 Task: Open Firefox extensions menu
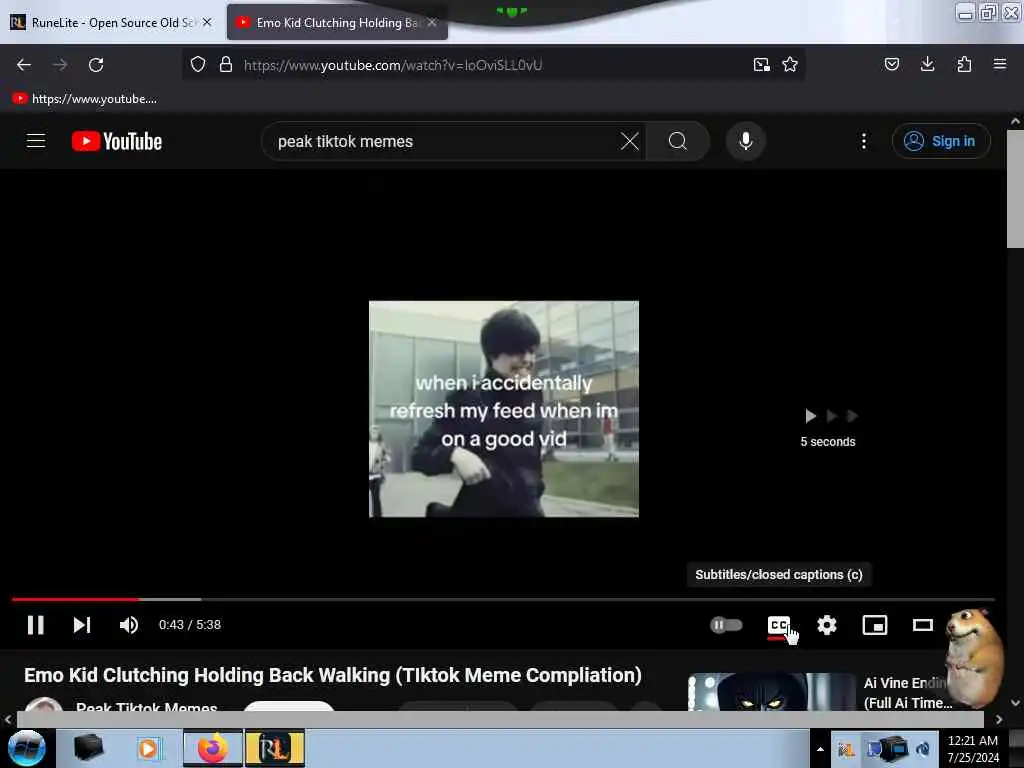[964, 64]
